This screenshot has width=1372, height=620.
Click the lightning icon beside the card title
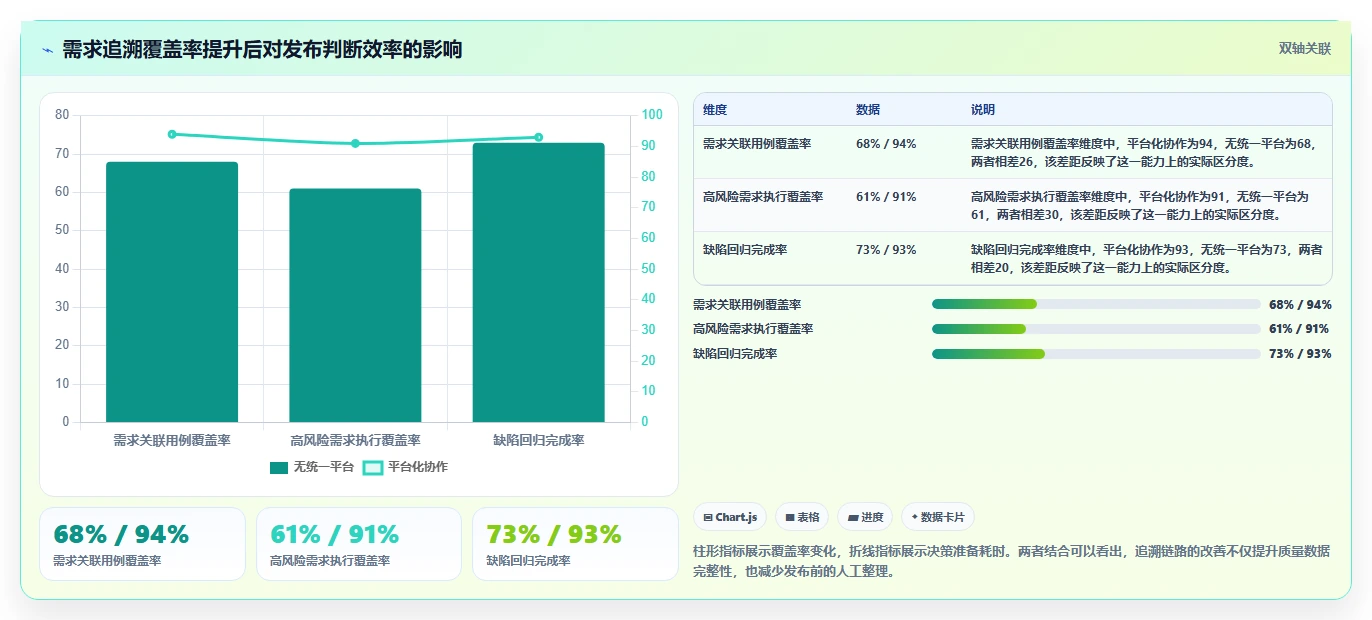point(47,50)
